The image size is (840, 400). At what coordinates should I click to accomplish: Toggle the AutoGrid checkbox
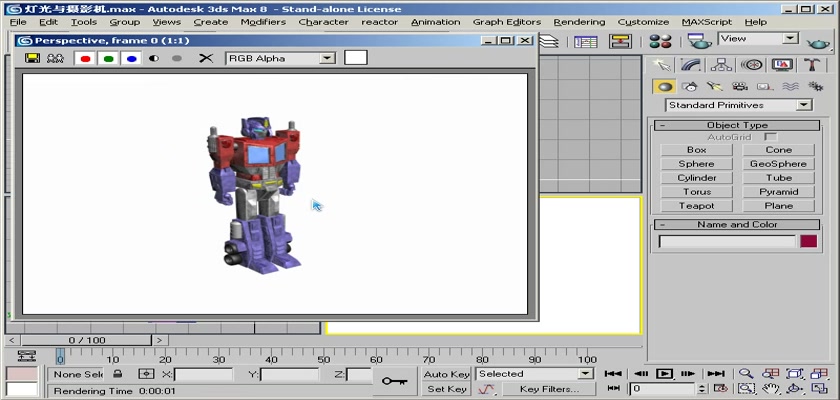pos(770,137)
